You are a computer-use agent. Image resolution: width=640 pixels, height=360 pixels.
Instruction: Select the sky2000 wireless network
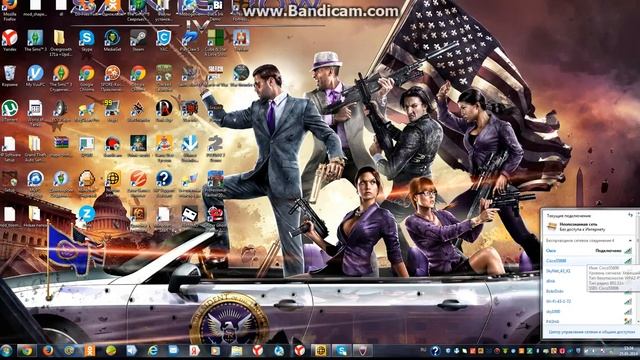coord(589,311)
